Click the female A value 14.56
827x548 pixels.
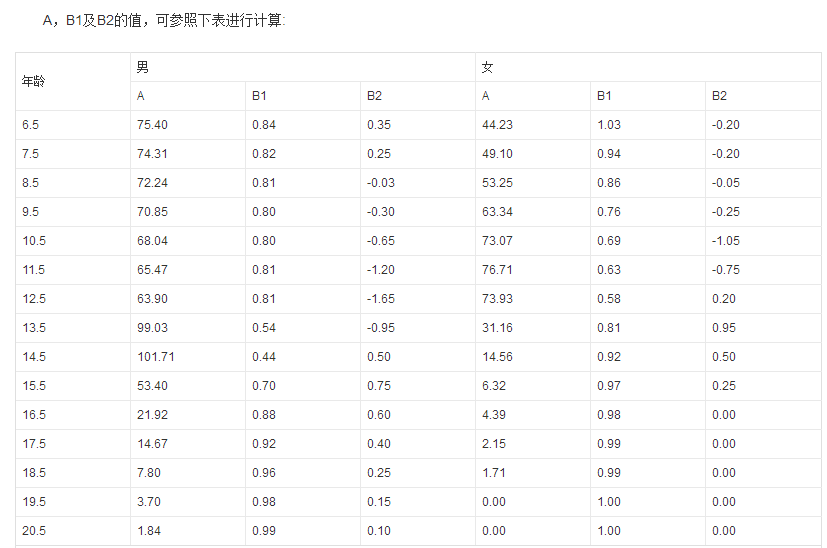pyautogui.click(x=497, y=357)
